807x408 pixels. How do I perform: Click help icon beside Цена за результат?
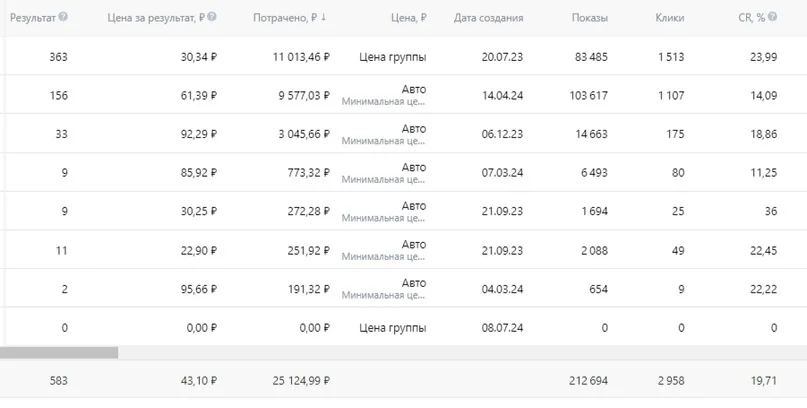click(x=212, y=17)
